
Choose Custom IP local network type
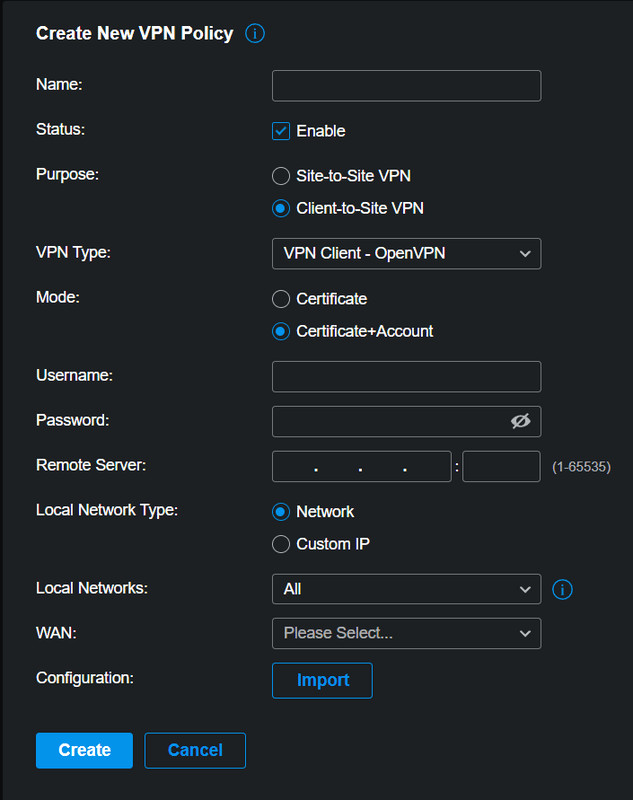pos(281,545)
